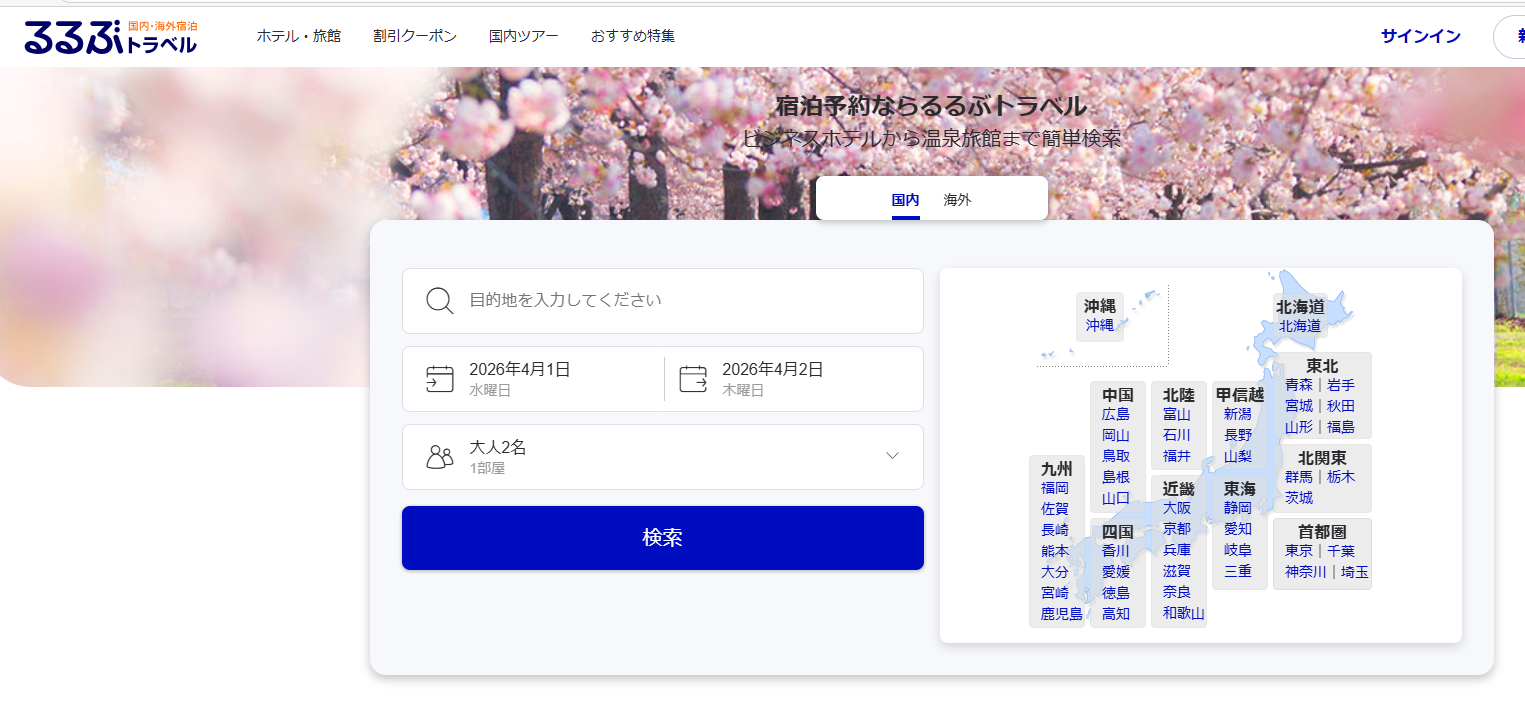Click the Rurubu Travel logo

(110, 36)
